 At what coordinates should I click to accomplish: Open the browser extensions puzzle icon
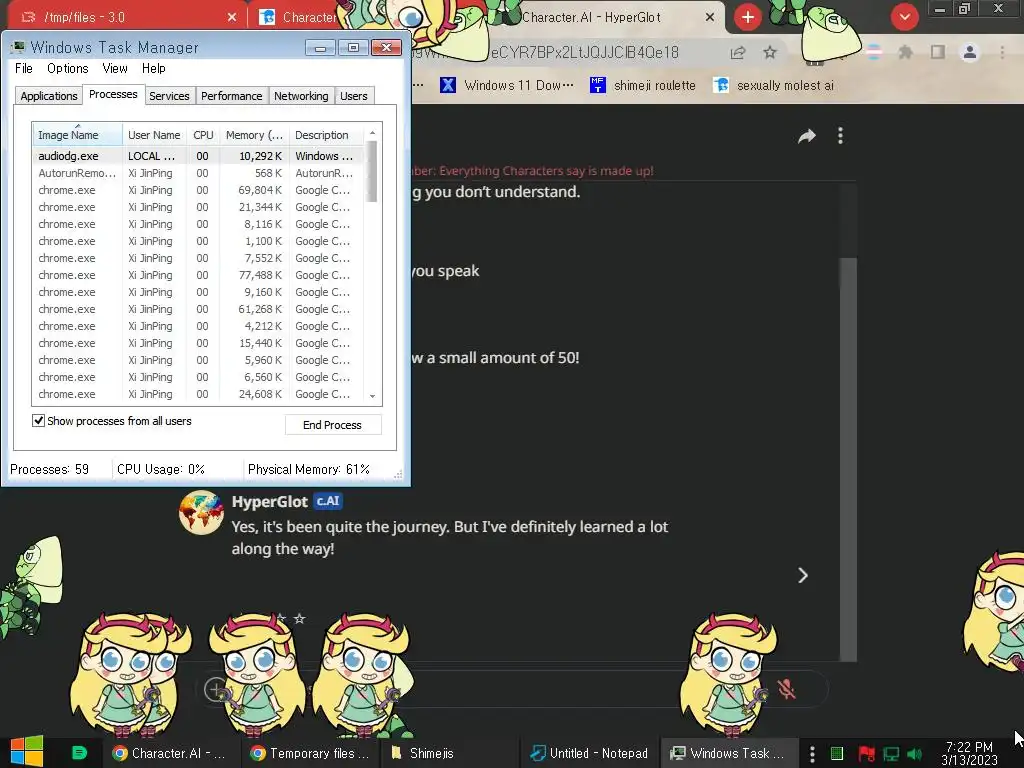(x=905, y=52)
